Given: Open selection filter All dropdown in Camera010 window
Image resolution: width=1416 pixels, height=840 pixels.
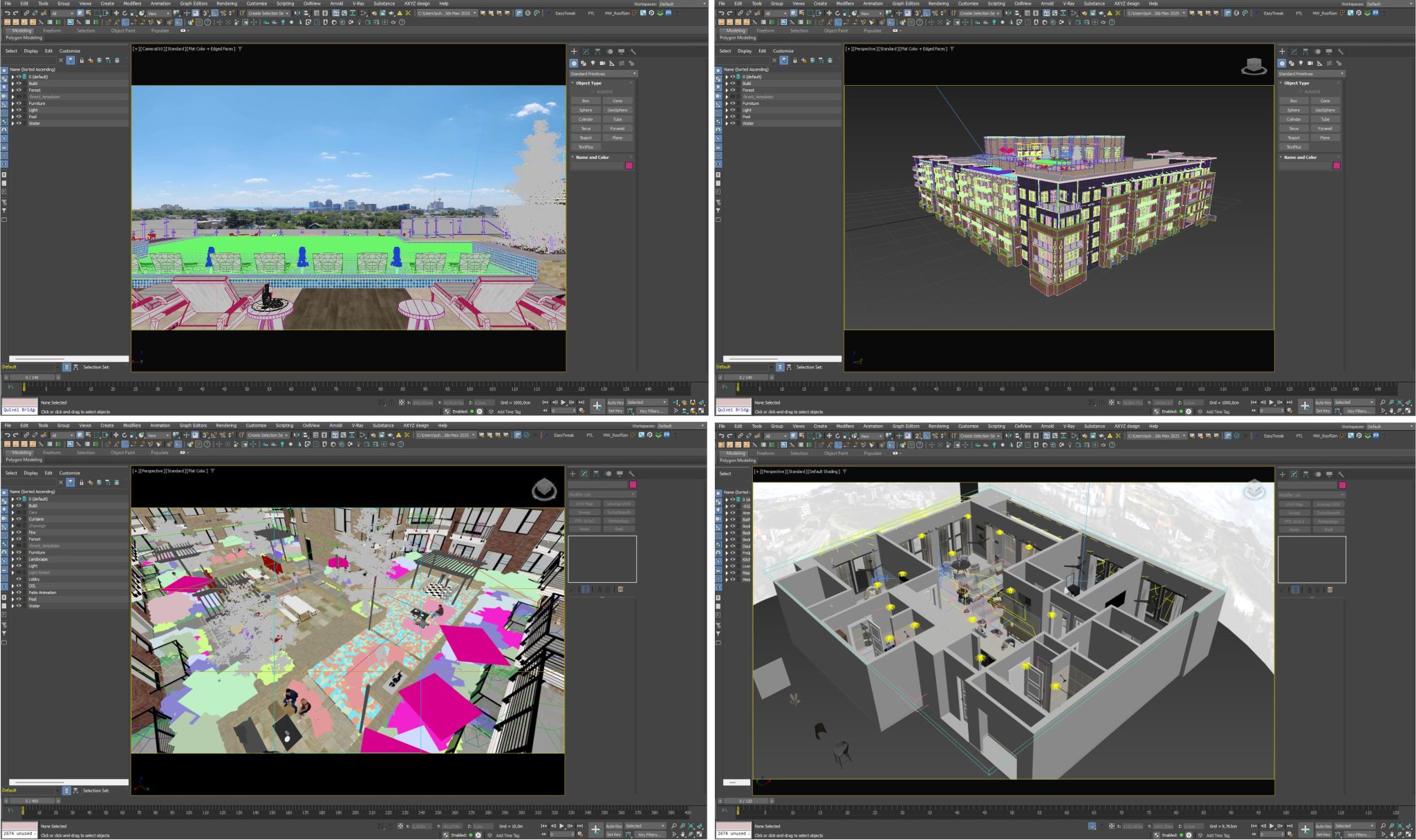Looking at the screenshot, I should point(62,13).
